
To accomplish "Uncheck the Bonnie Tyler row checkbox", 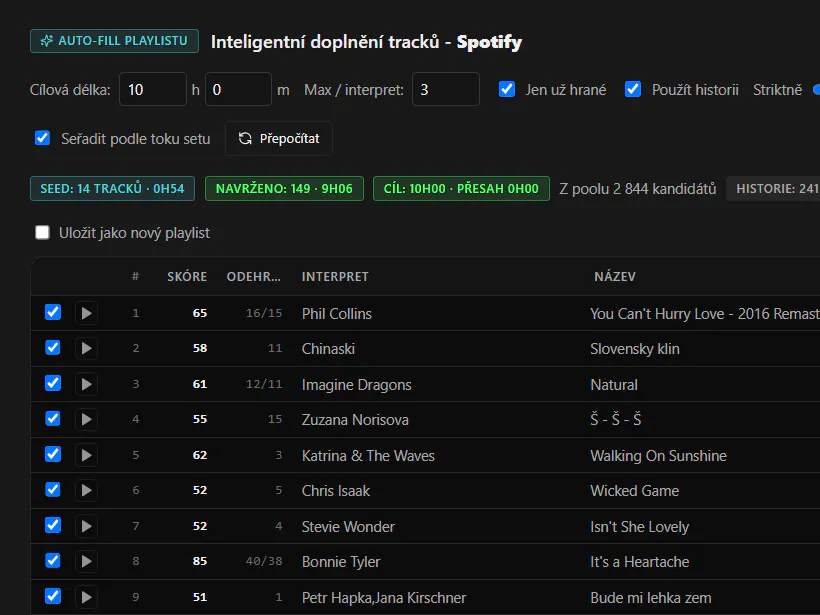I will pyautogui.click(x=53, y=561).
